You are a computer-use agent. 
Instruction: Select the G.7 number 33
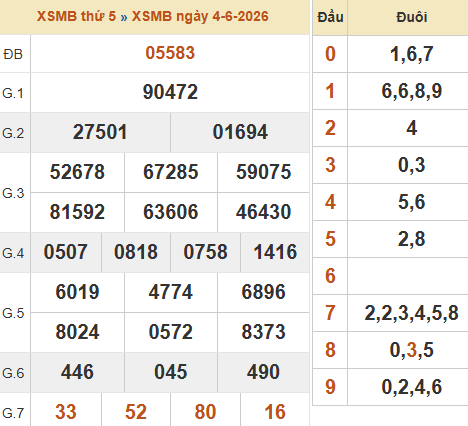tap(66, 412)
